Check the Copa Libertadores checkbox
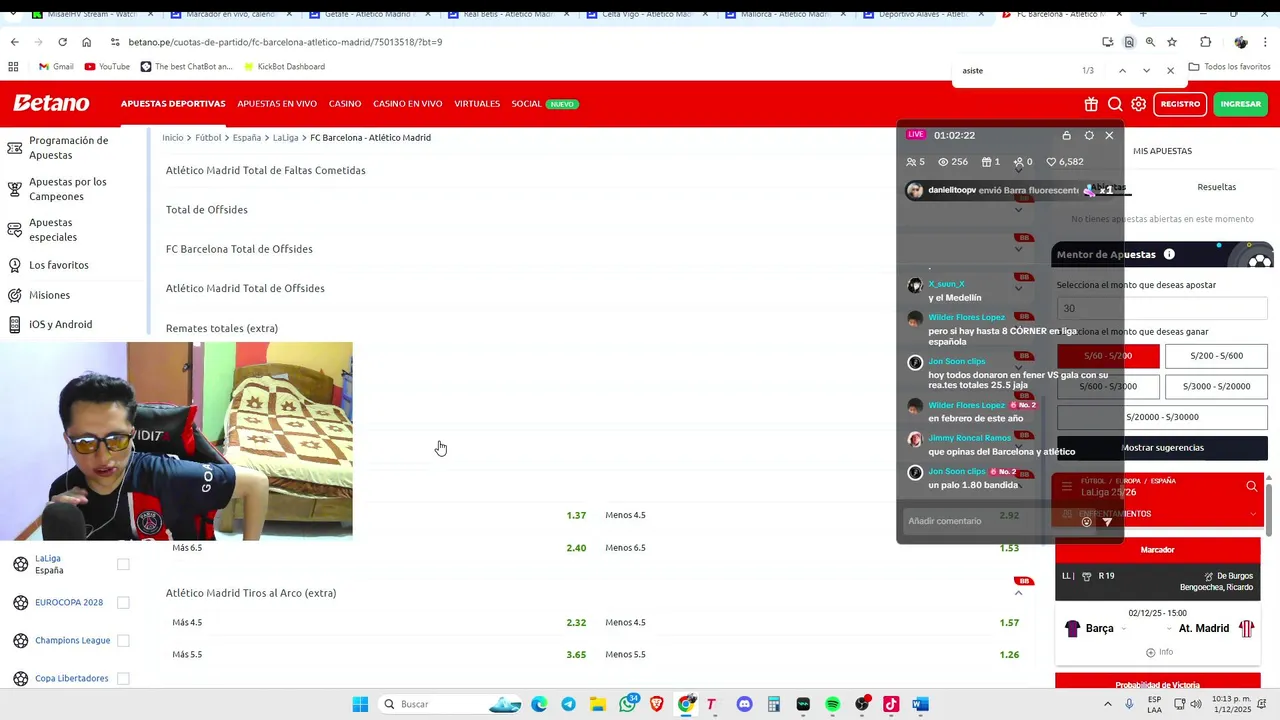This screenshot has height=720, width=1280. pyautogui.click(x=123, y=678)
